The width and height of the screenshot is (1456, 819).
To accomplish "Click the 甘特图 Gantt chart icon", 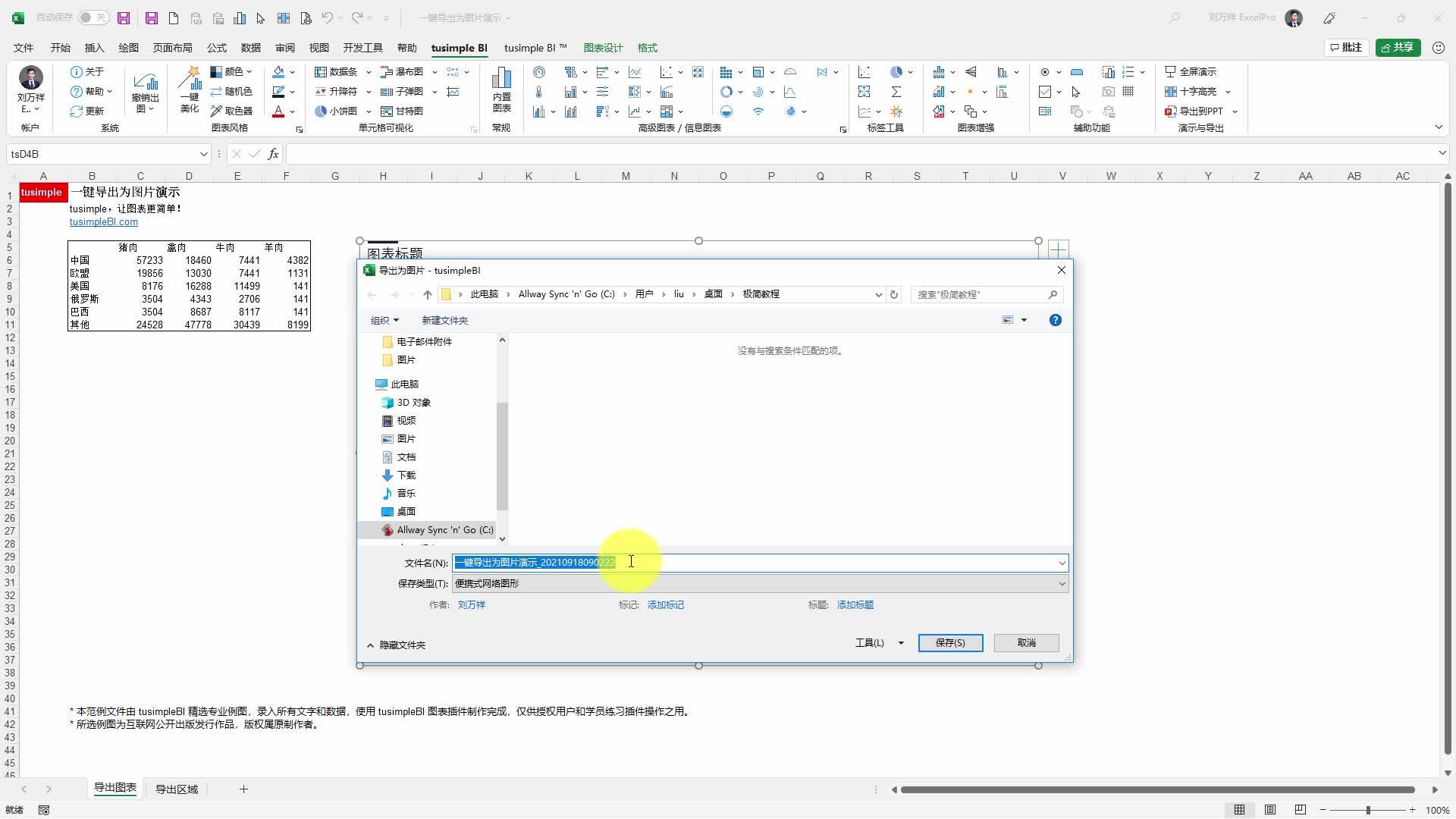I will (402, 111).
